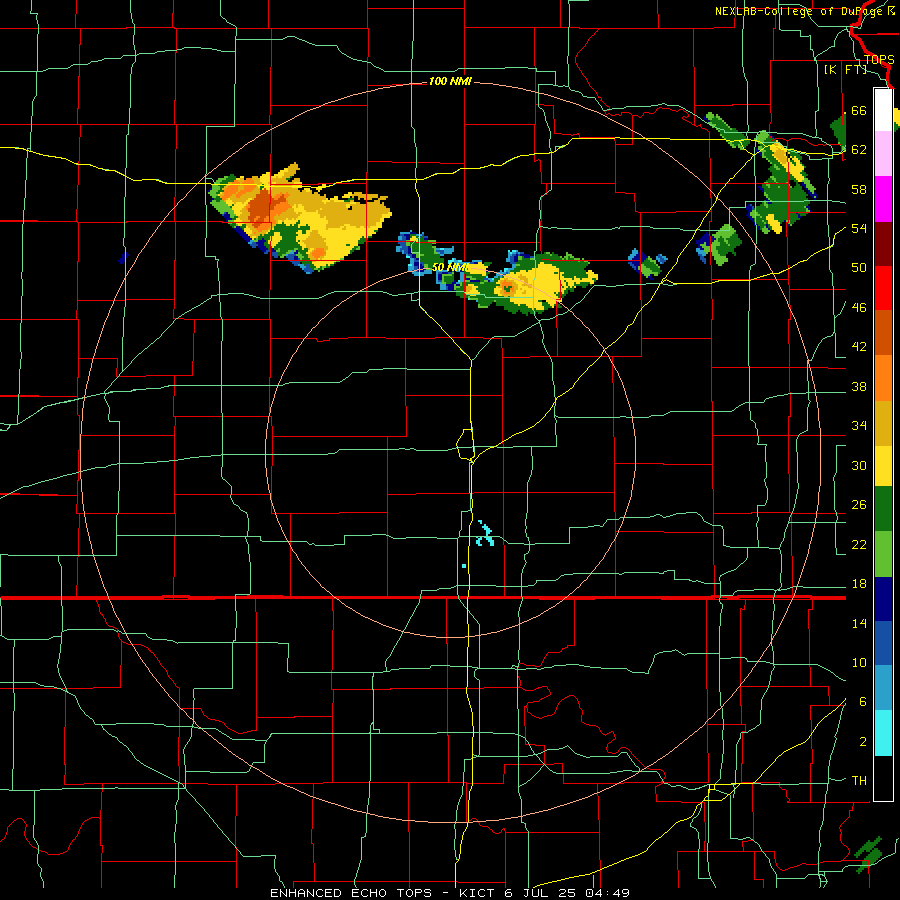Click the '18' scale label

pos(859,584)
